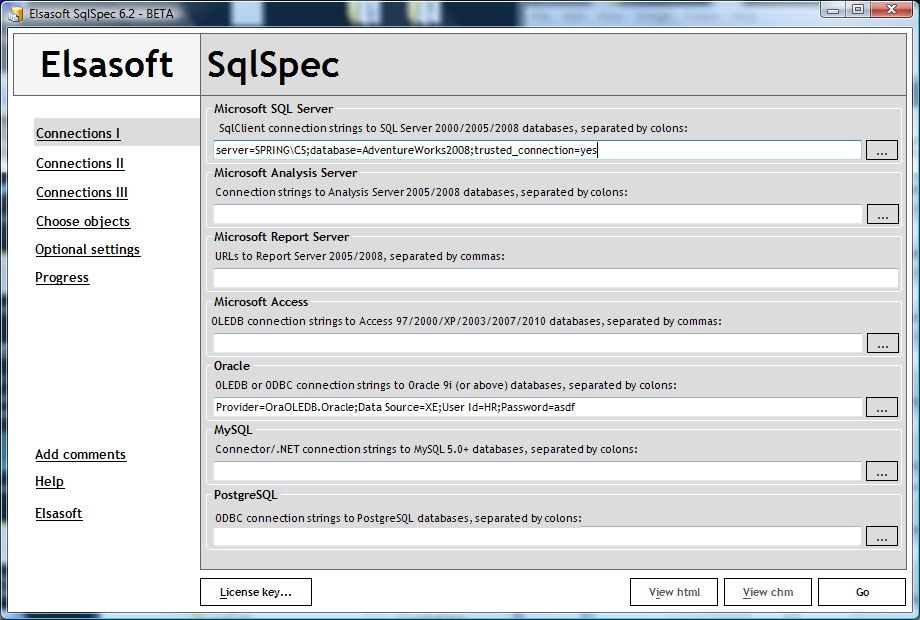The height and width of the screenshot is (620, 920).
Task: Minimize the SqlSpec window
Action: point(833,9)
